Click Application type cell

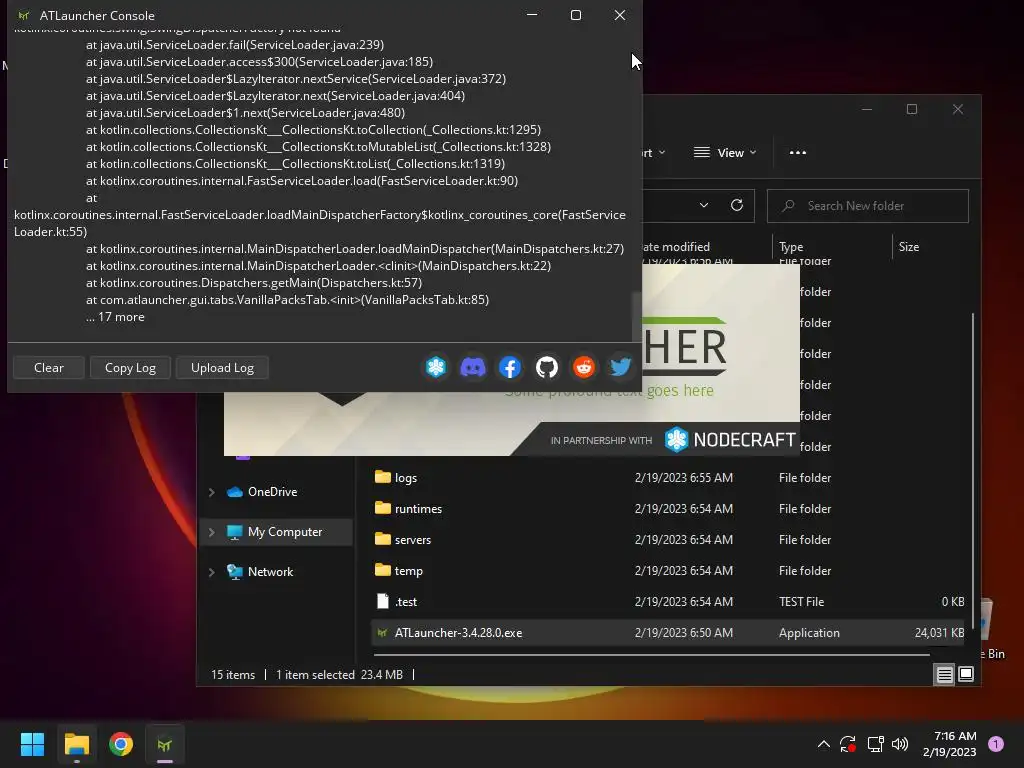(x=809, y=633)
